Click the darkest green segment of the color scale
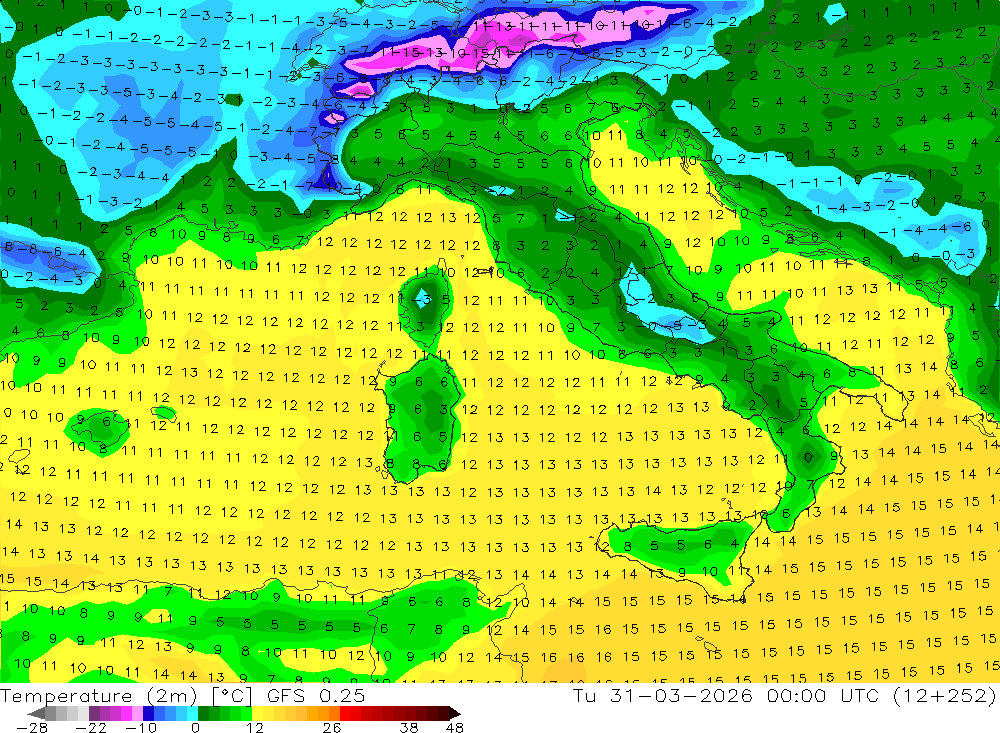 point(203,713)
